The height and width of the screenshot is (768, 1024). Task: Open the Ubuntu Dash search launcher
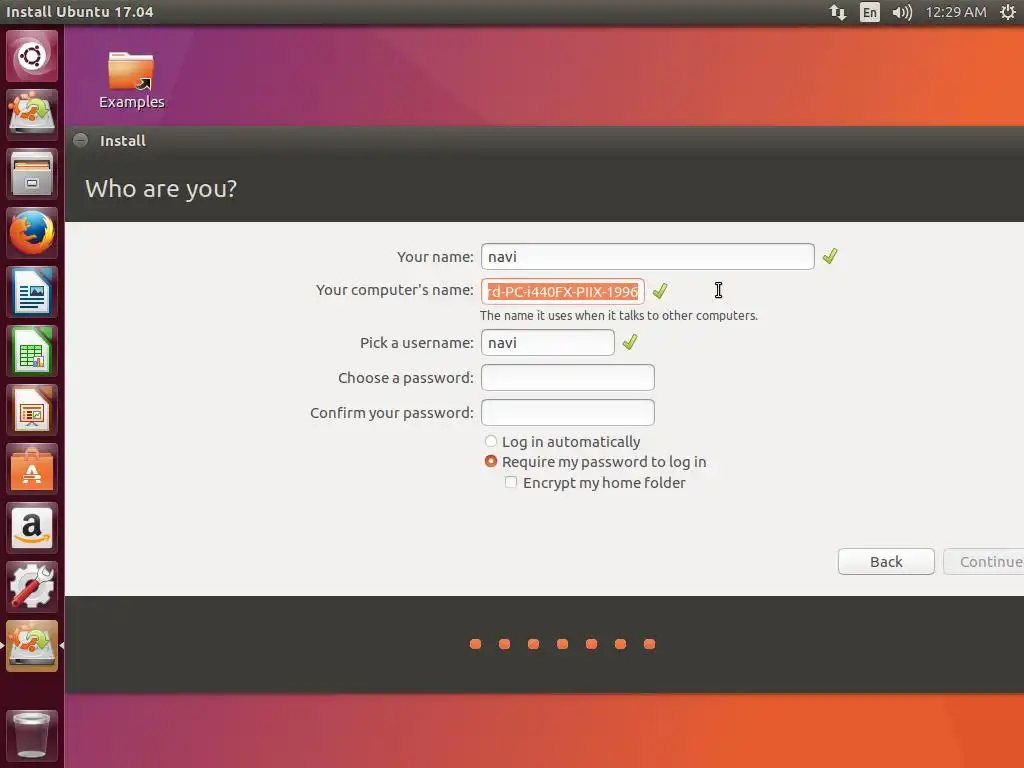click(x=32, y=56)
